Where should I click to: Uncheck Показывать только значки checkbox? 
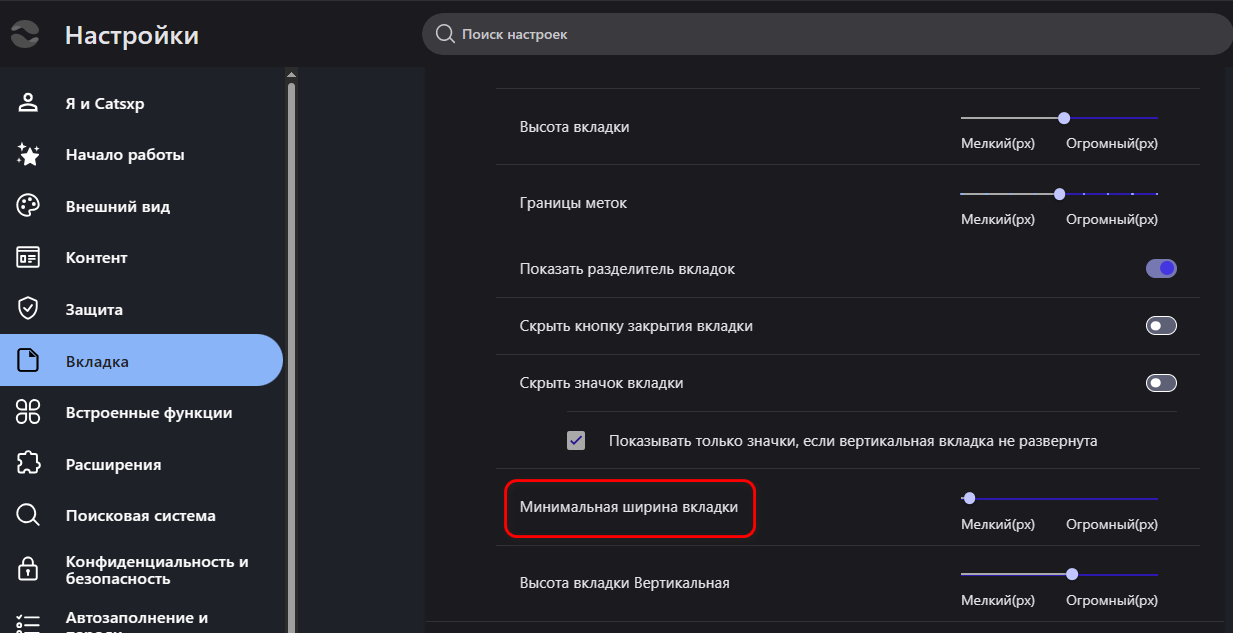(576, 441)
